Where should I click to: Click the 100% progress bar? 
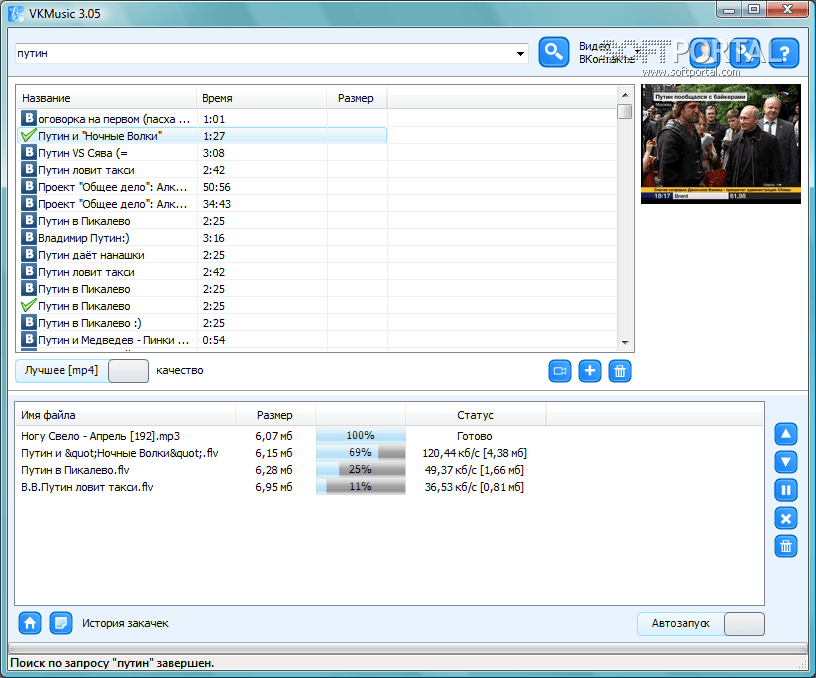(x=361, y=436)
